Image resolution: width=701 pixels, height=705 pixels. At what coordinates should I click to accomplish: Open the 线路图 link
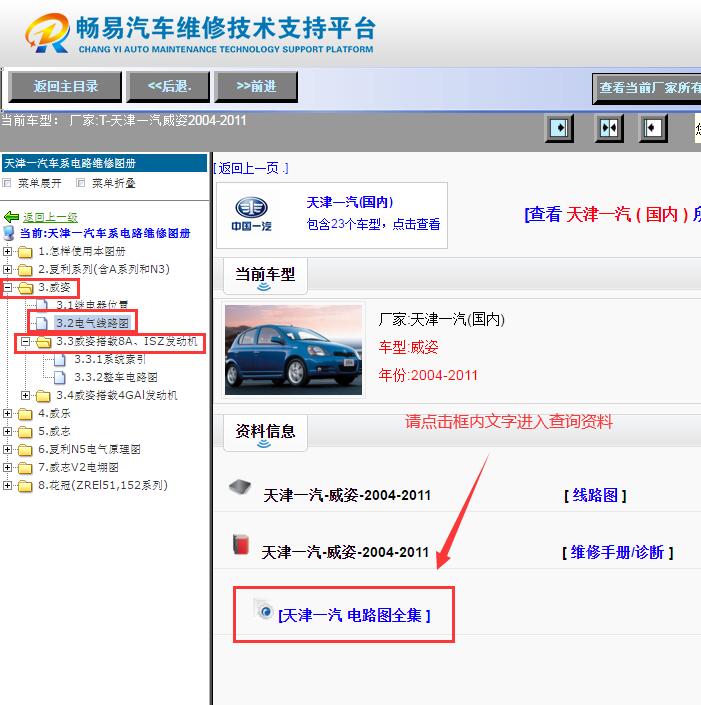(x=595, y=495)
